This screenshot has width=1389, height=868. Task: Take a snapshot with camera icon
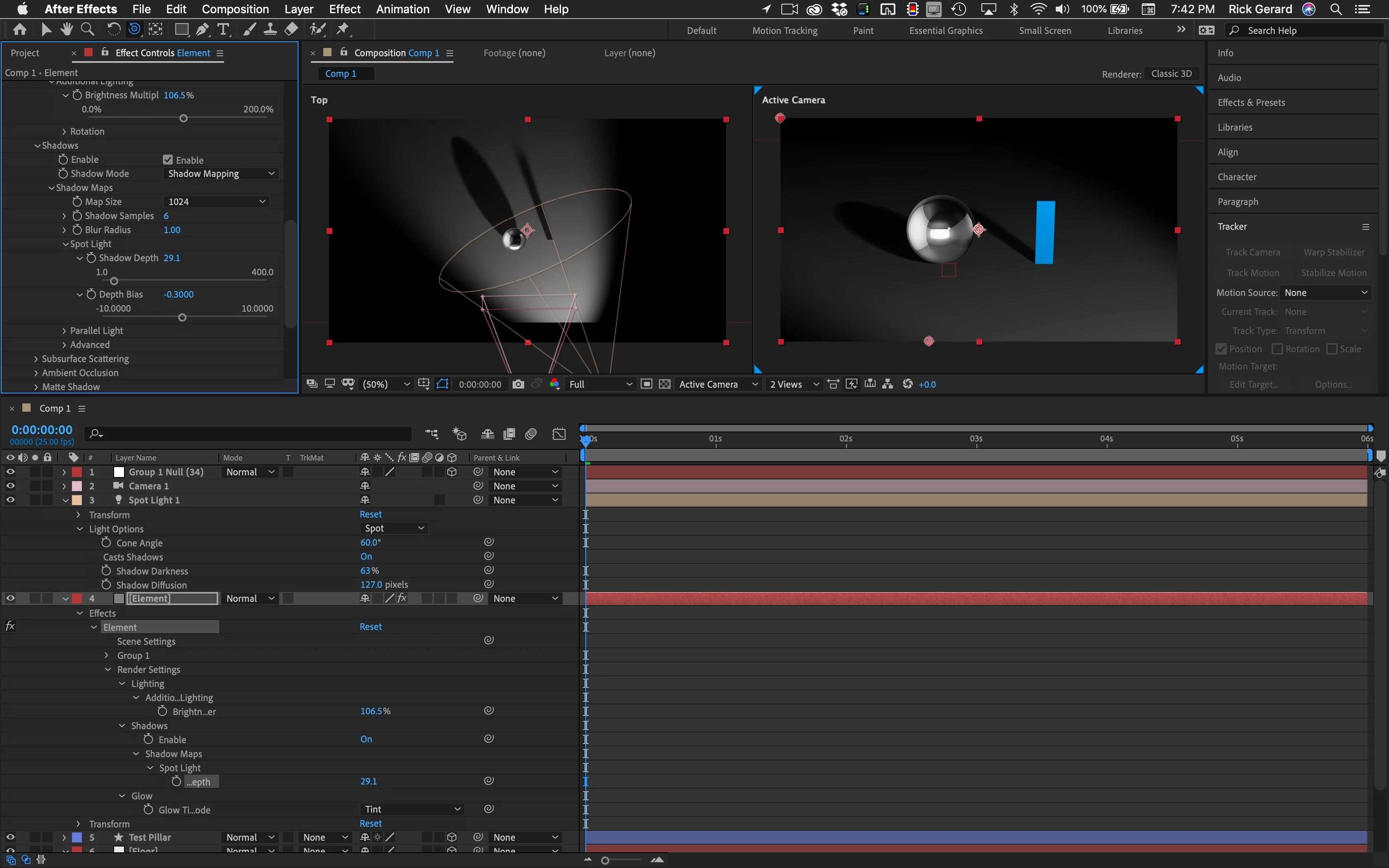tap(518, 384)
